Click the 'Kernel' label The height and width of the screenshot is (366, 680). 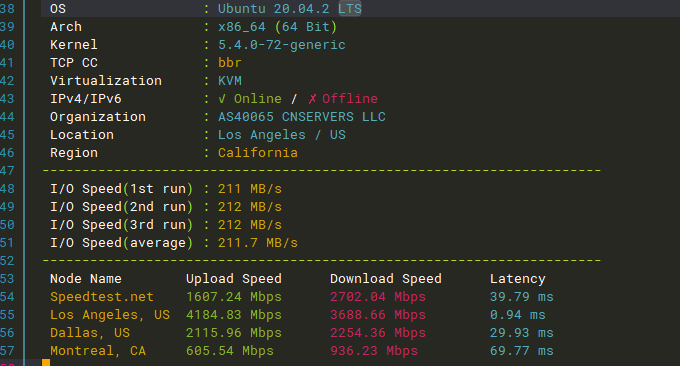pos(74,45)
